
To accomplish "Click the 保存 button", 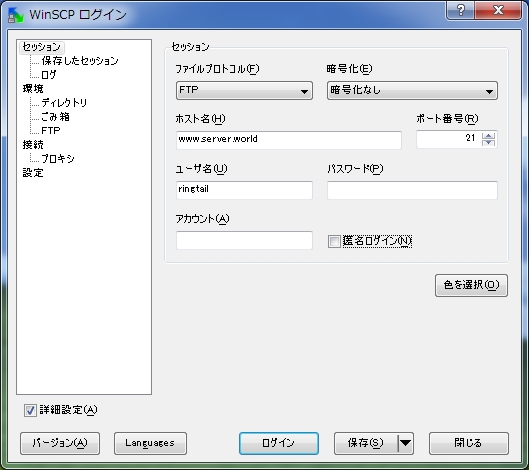I will click(x=366, y=443).
